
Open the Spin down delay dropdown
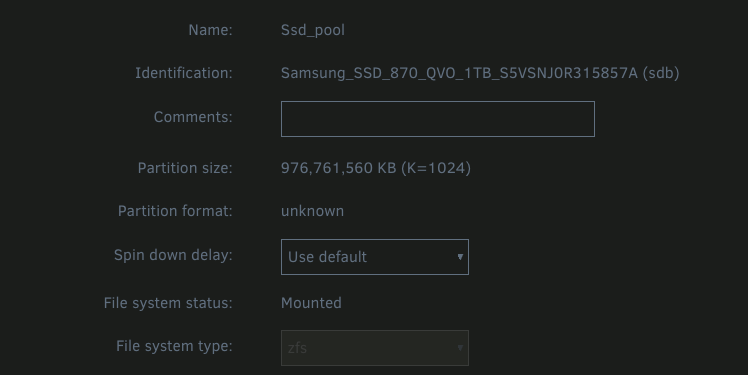(374, 257)
